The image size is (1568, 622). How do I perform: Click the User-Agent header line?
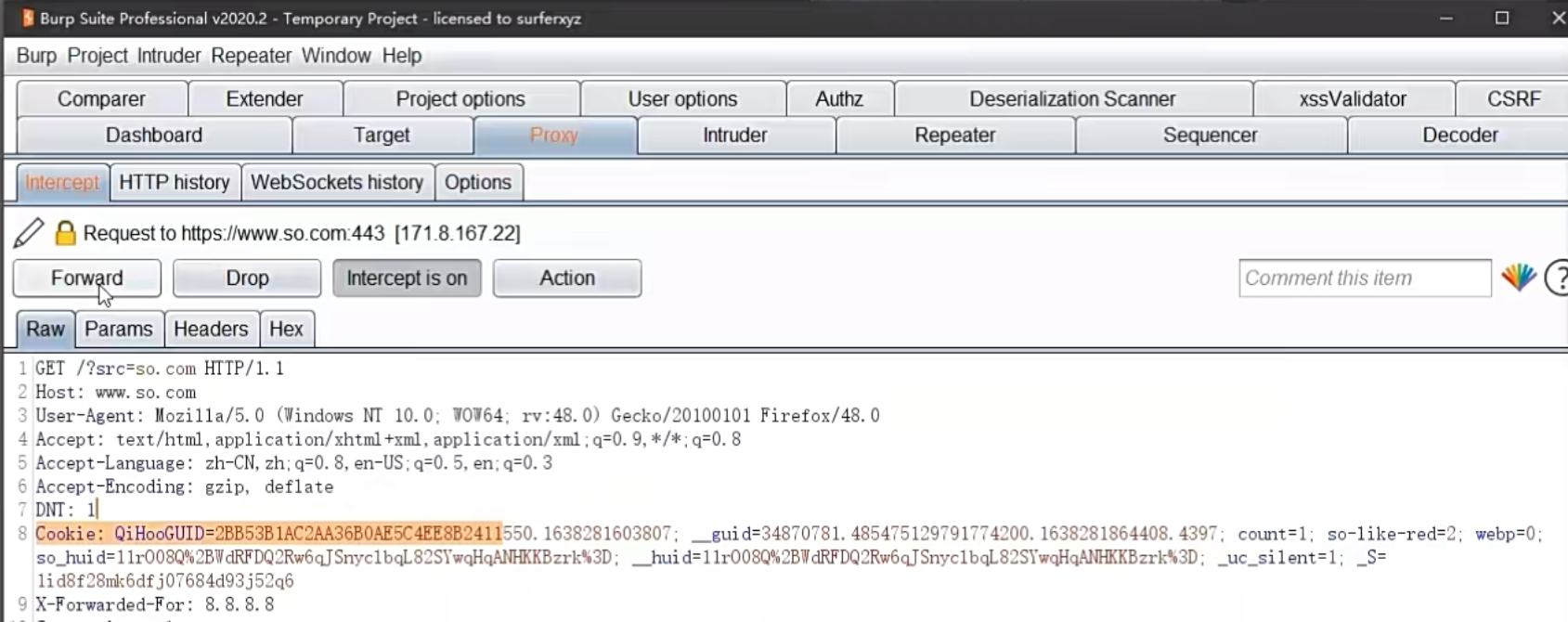[458, 416]
